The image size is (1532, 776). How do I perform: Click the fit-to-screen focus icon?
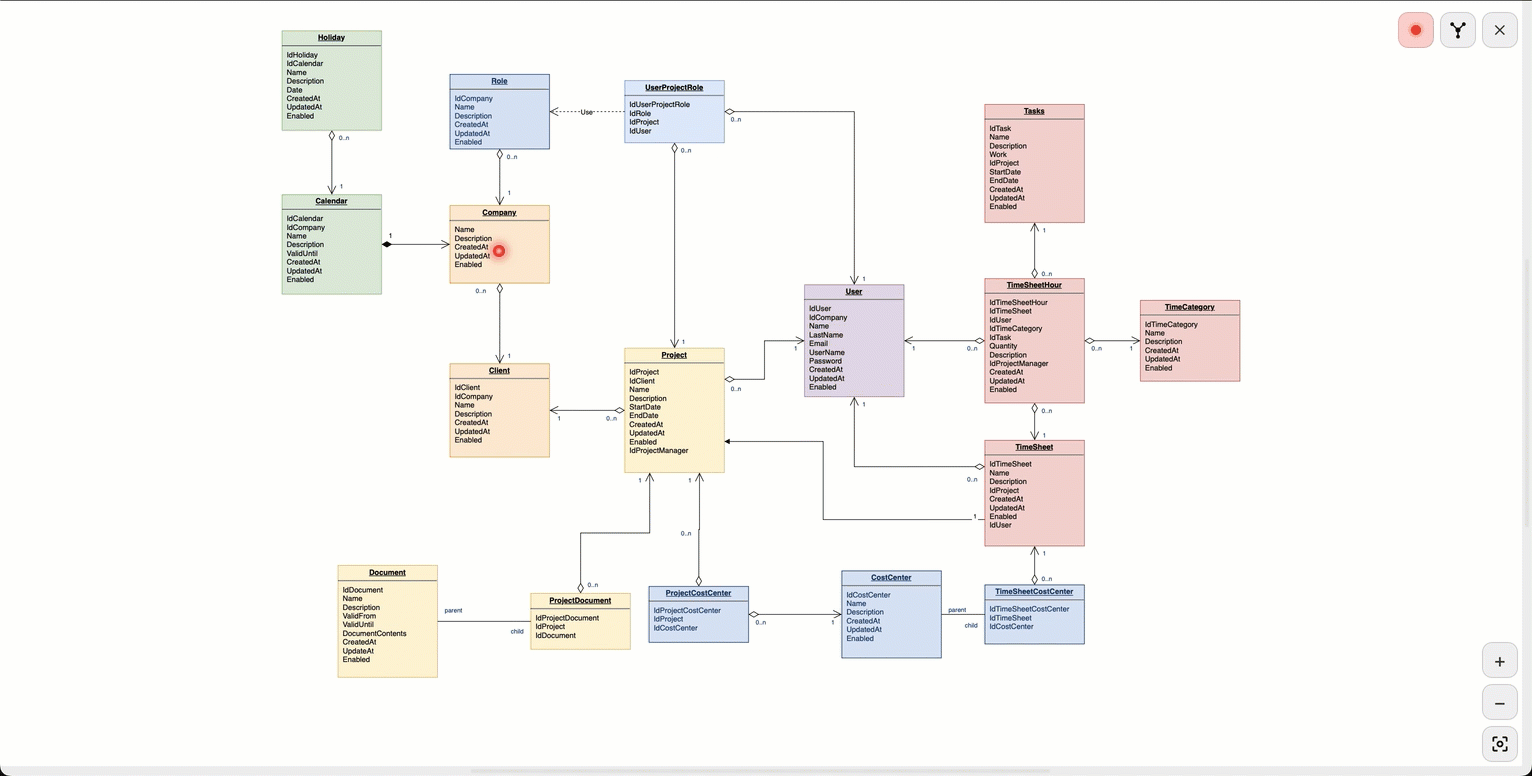click(1499, 744)
